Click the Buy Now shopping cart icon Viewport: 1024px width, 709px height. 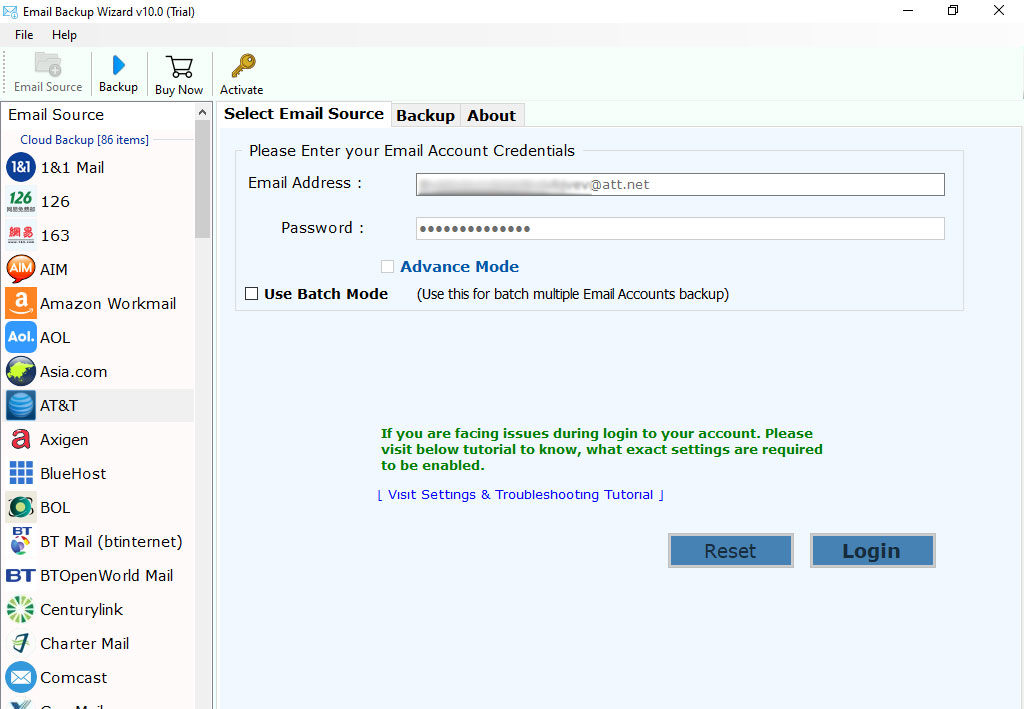pos(179,72)
